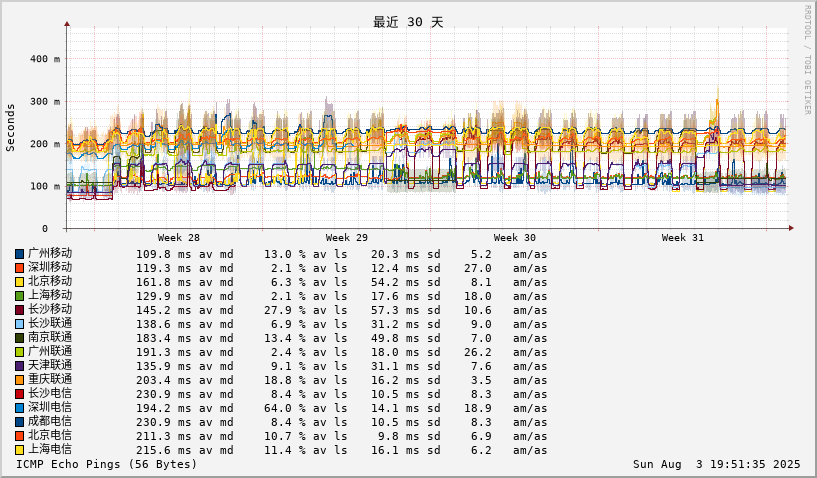The image size is (817, 478).
Task: Select the 深圳移动 legend label
Action: click(50, 267)
